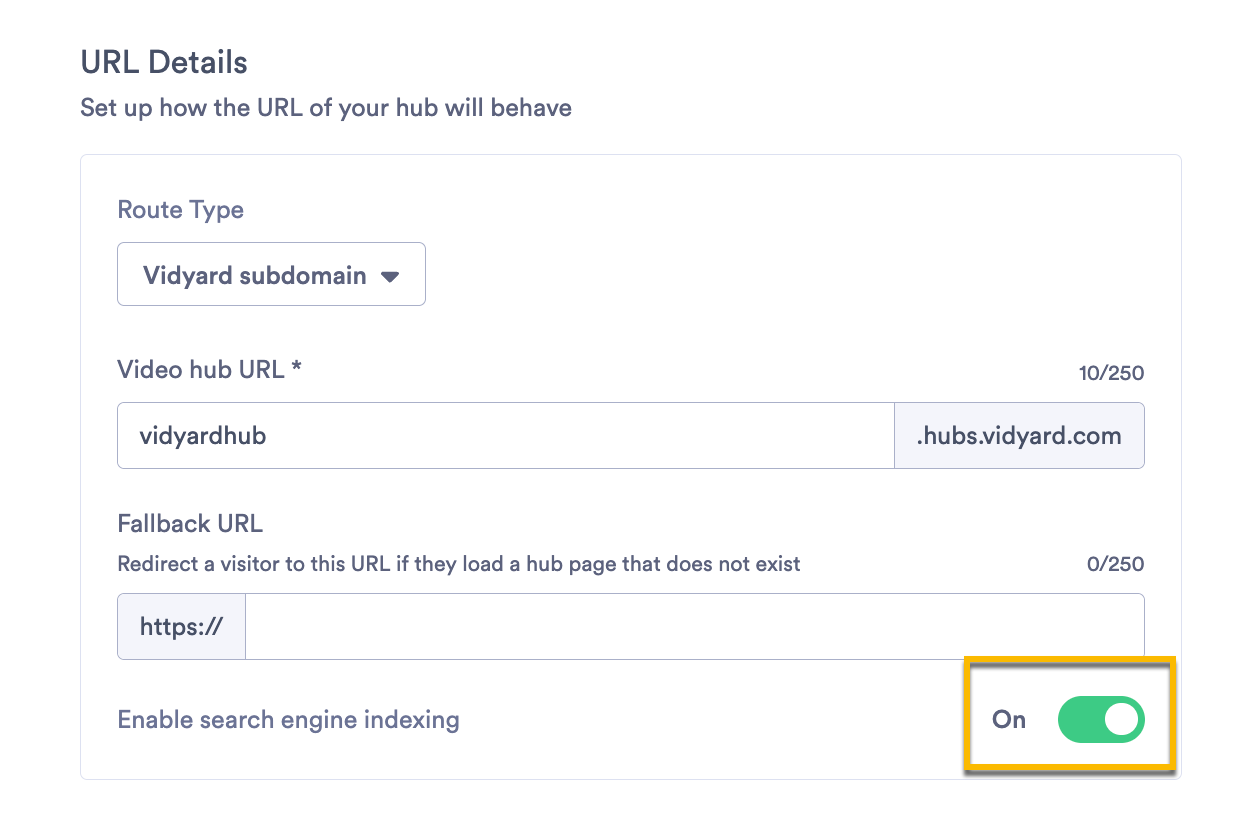Click the Route Type label
1244x830 pixels.
tap(181, 210)
